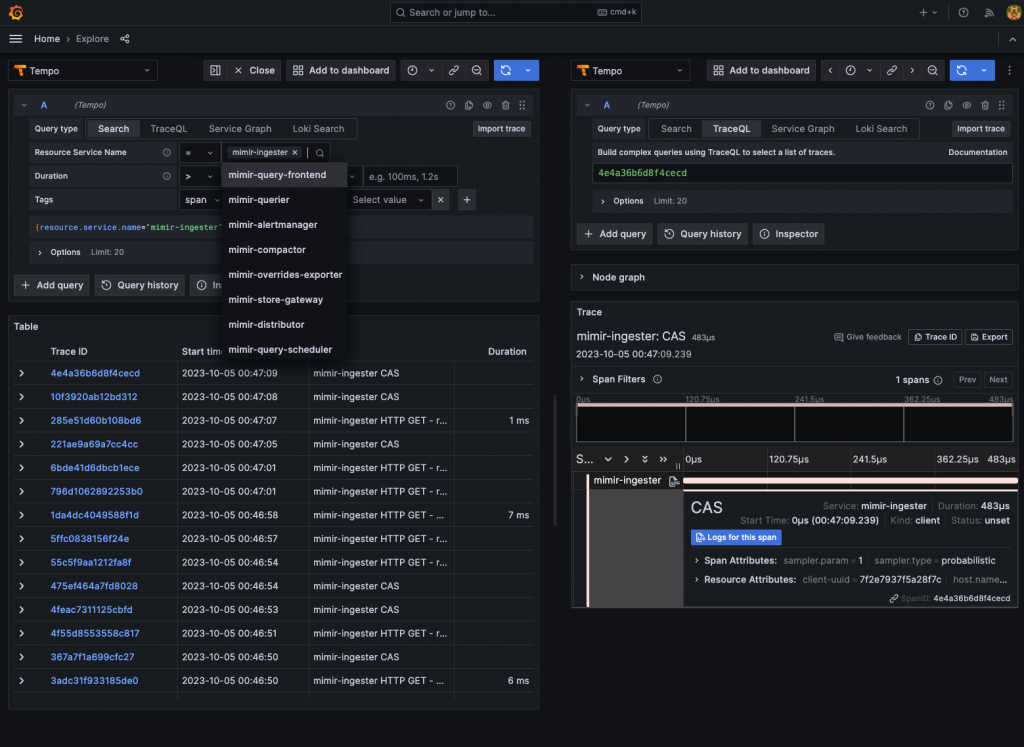Copy the SpanID deep link icon
The image size is (1024, 747).
893,598
